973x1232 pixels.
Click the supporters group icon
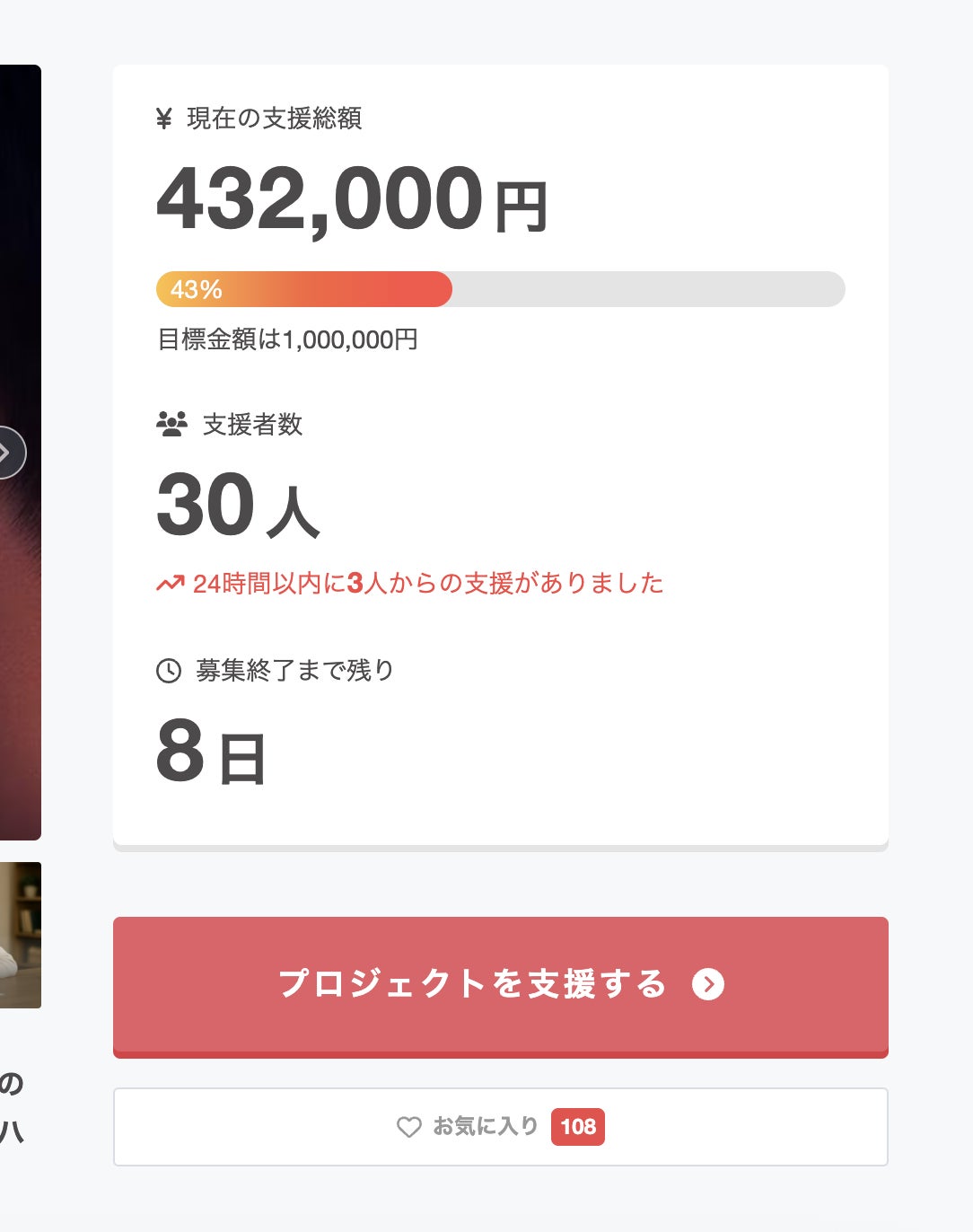click(171, 424)
